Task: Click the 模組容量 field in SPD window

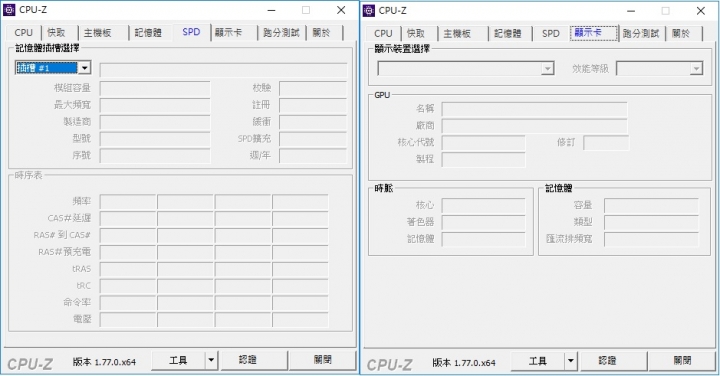Action: [155, 88]
